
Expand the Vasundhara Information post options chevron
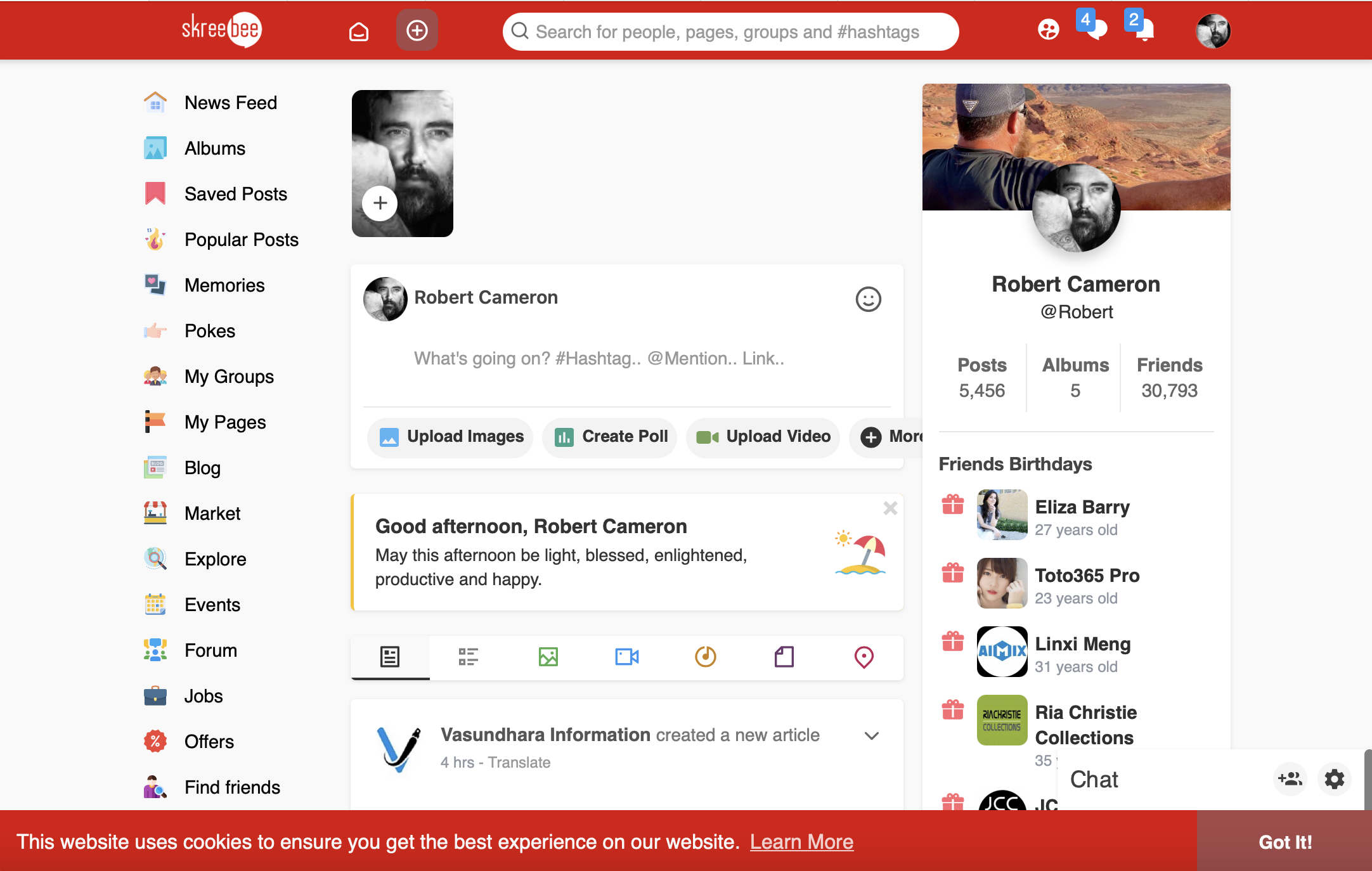coord(871,736)
